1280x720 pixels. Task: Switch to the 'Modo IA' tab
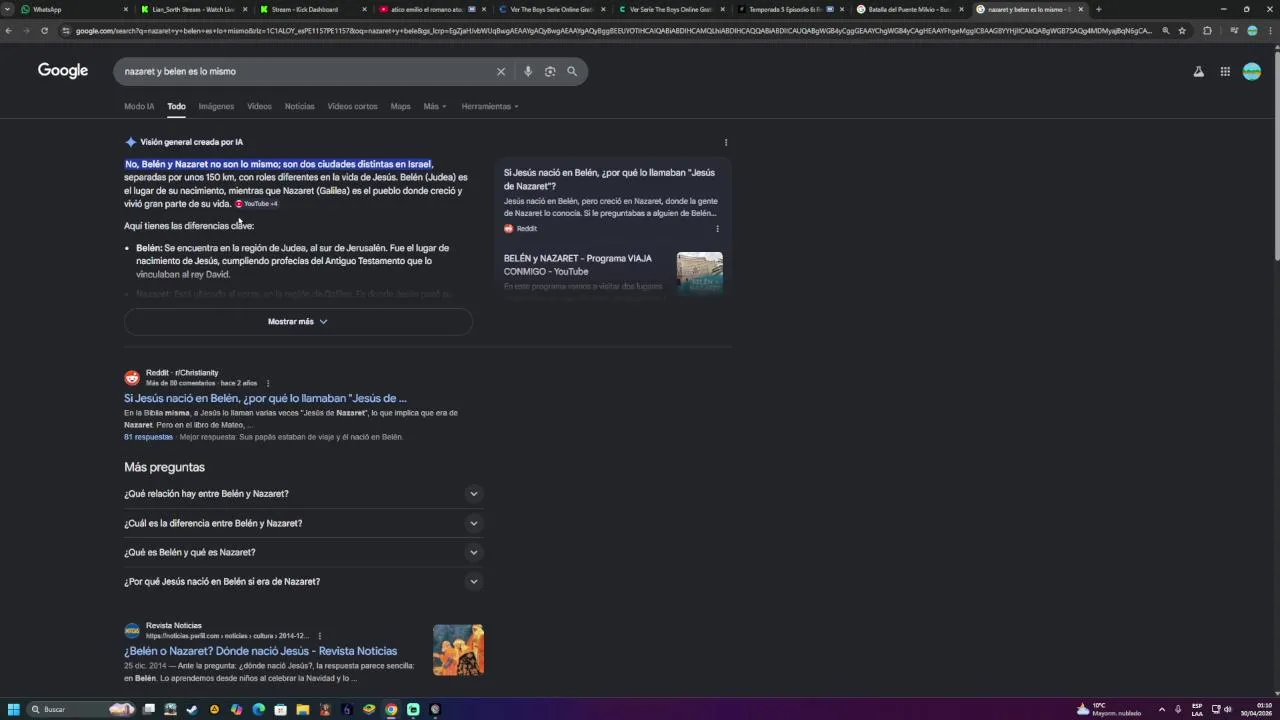click(x=139, y=106)
